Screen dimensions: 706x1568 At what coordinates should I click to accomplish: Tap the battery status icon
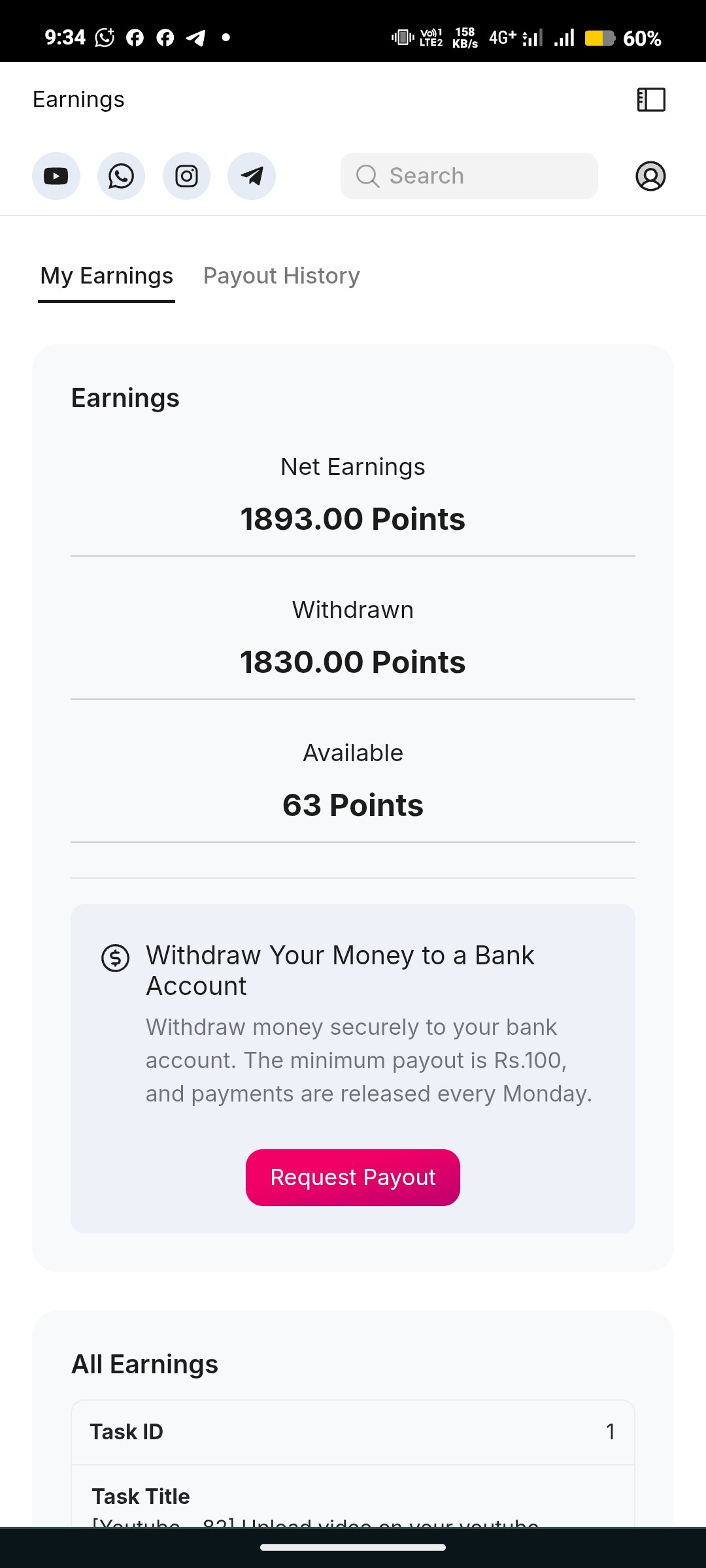(599, 38)
